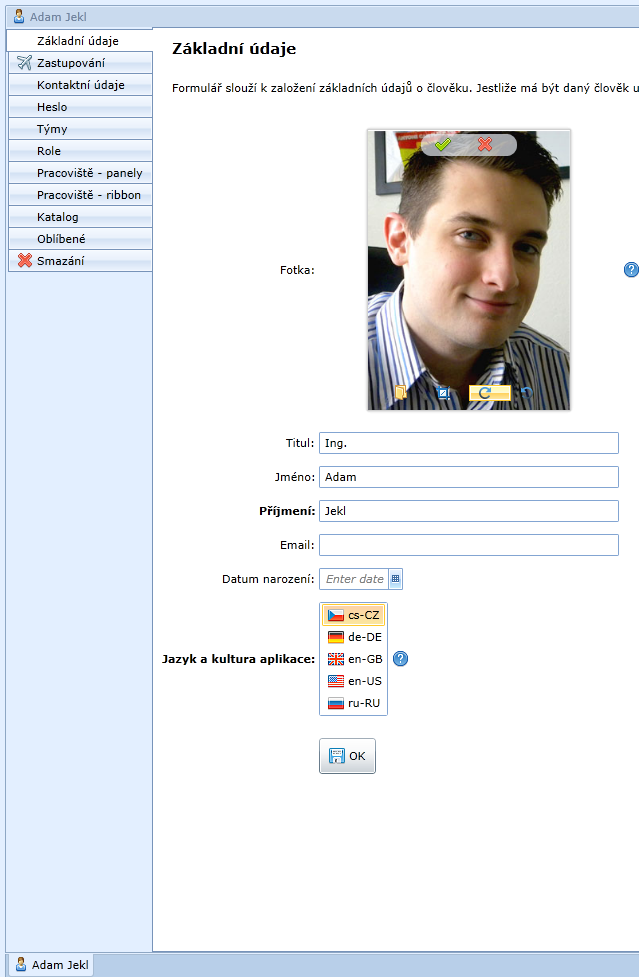Click the crop icon below the photo
Viewport: 639px width, 977px height.
tap(443, 393)
